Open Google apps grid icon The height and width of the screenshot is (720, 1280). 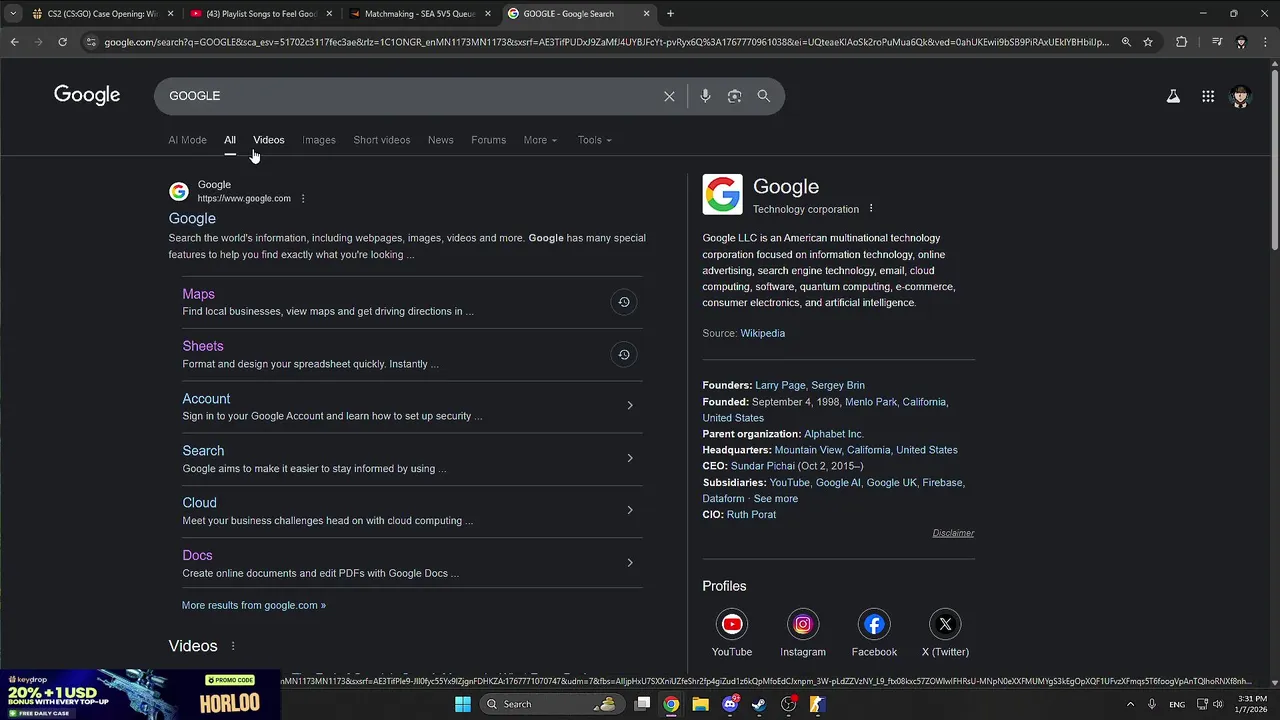[1208, 96]
